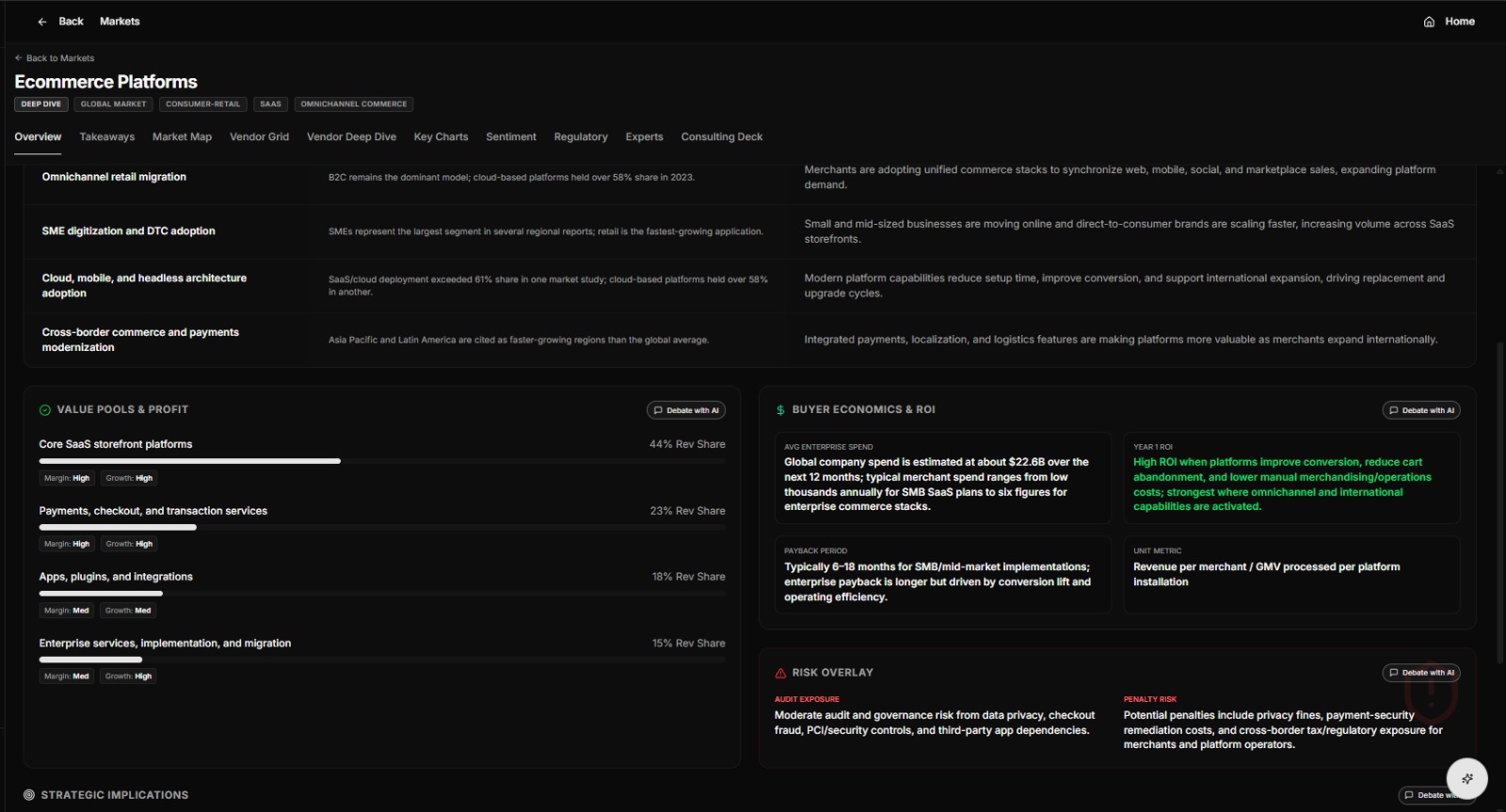Click the AUDIT EXPOSURE label

click(807, 699)
